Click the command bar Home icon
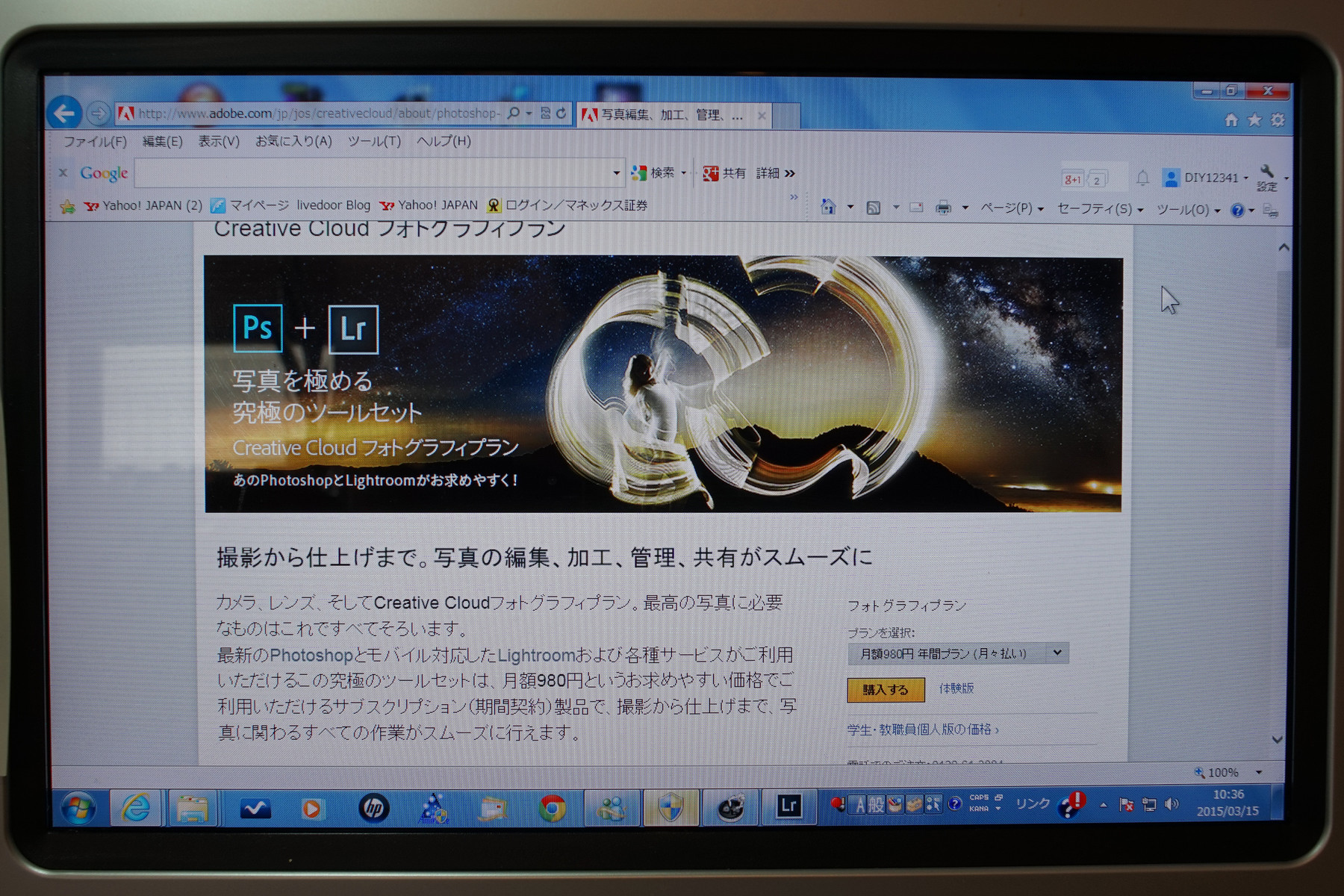1344x896 pixels. (x=828, y=207)
